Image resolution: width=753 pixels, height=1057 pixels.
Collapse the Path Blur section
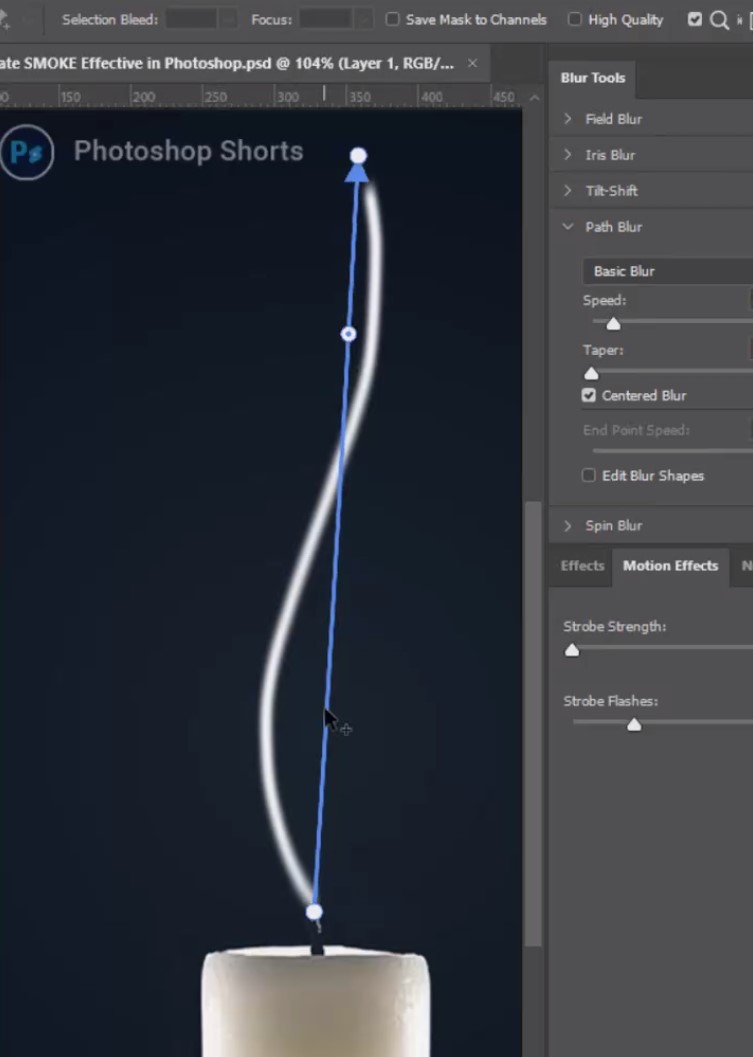pos(568,226)
